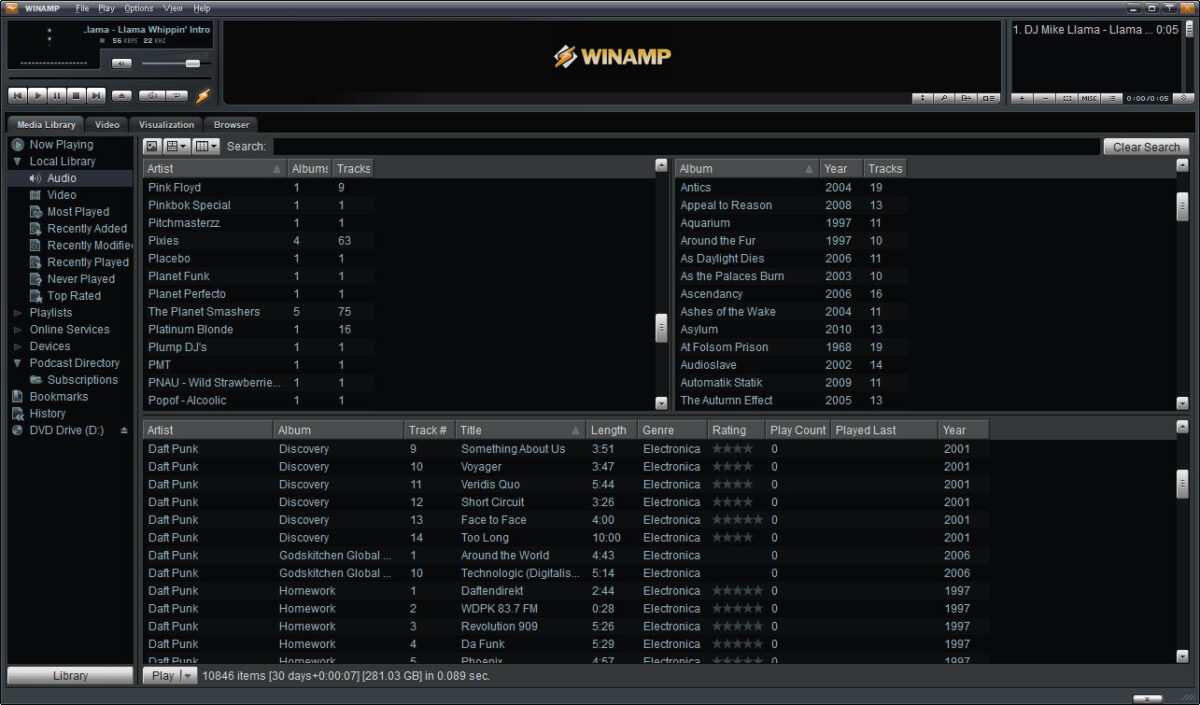
Task: Open the Options menu
Action: [139, 8]
